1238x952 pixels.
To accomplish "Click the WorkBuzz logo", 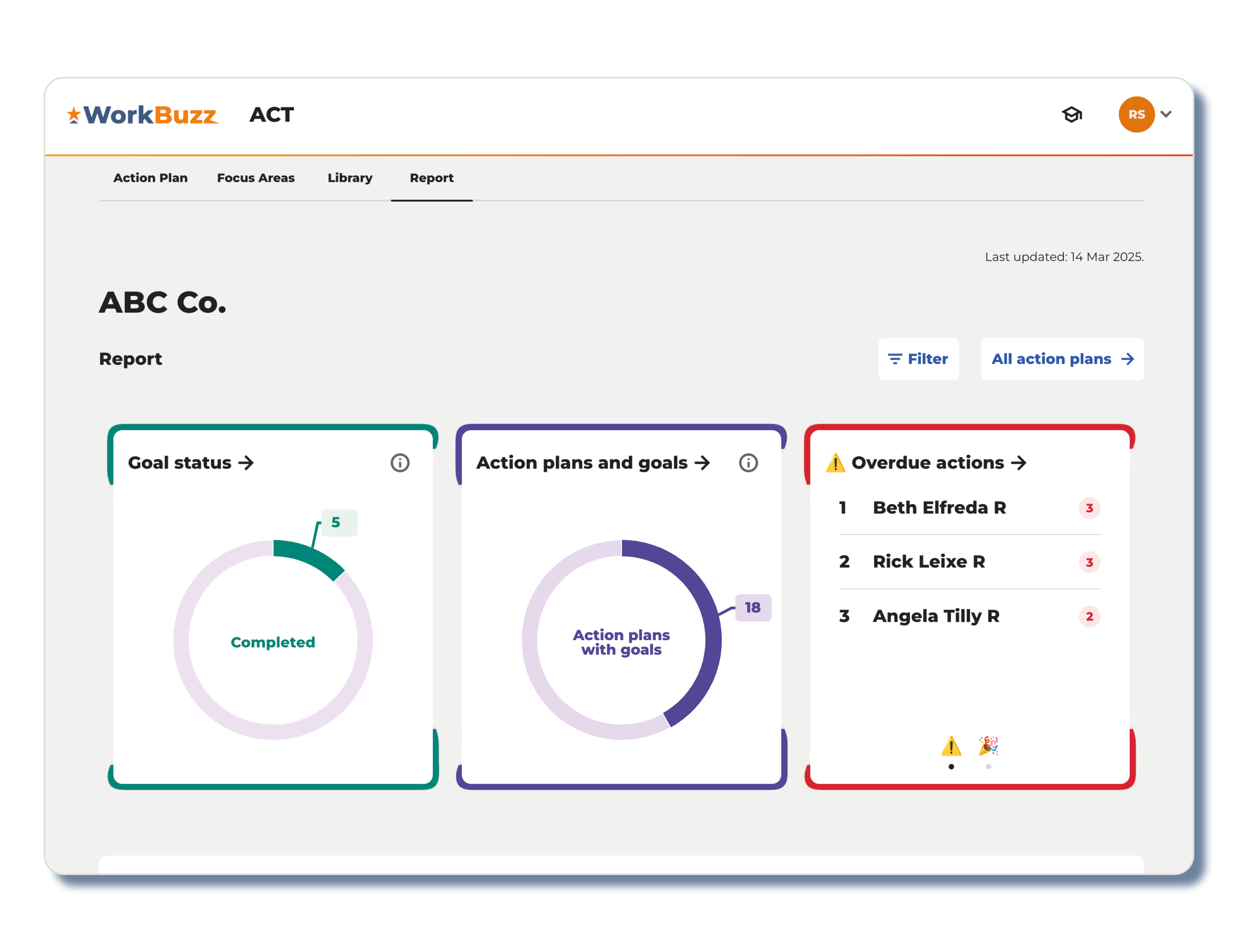I will pos(142,115).
